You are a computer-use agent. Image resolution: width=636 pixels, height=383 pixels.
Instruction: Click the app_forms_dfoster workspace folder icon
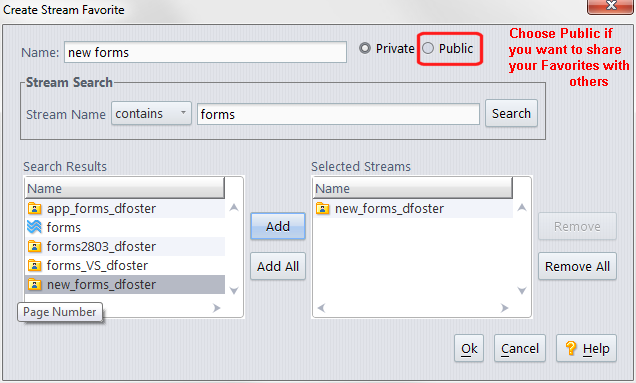34,209
